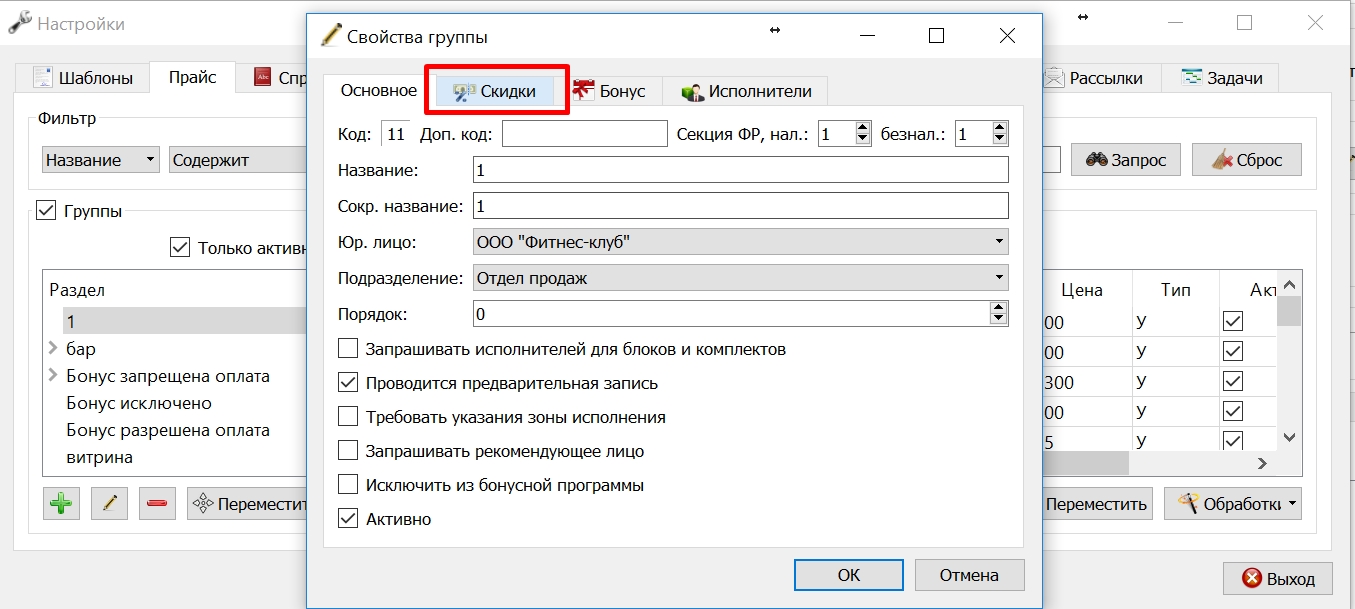Open the Обработки dropdown button
The image size is (1355, 609).
(x=1232, y=503)
